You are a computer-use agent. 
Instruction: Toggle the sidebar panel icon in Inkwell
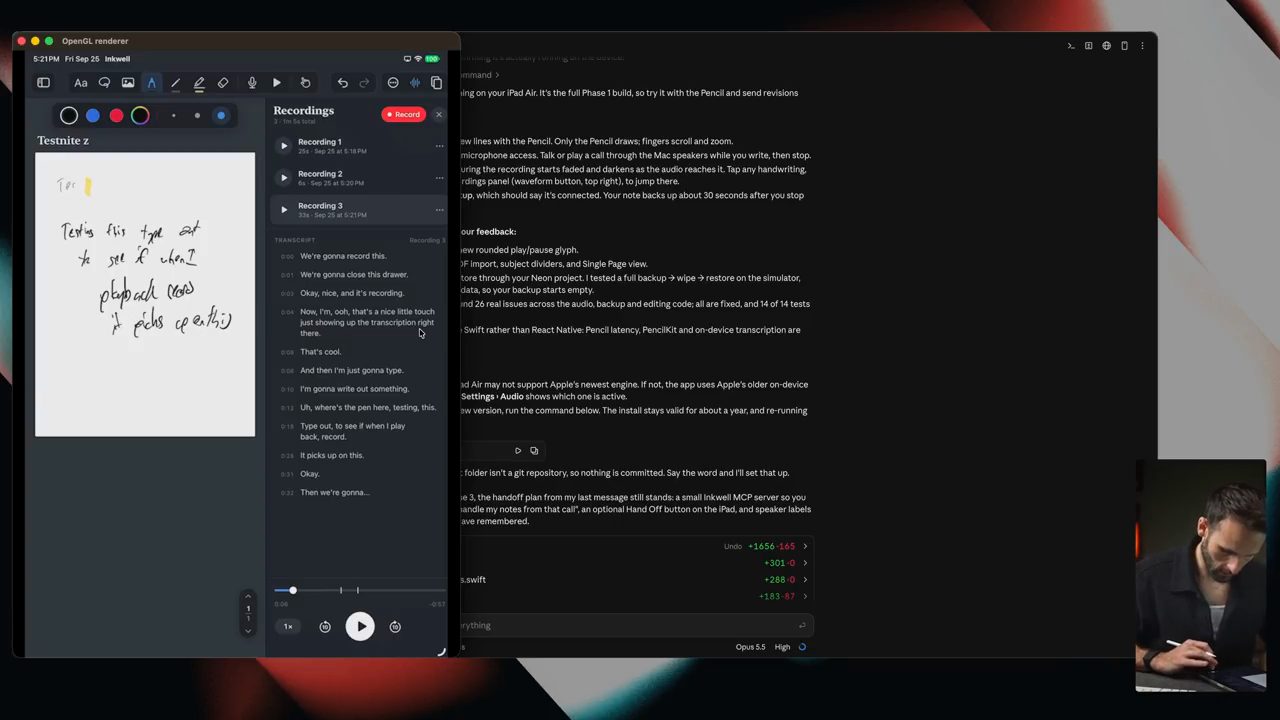tap(43, 83)
